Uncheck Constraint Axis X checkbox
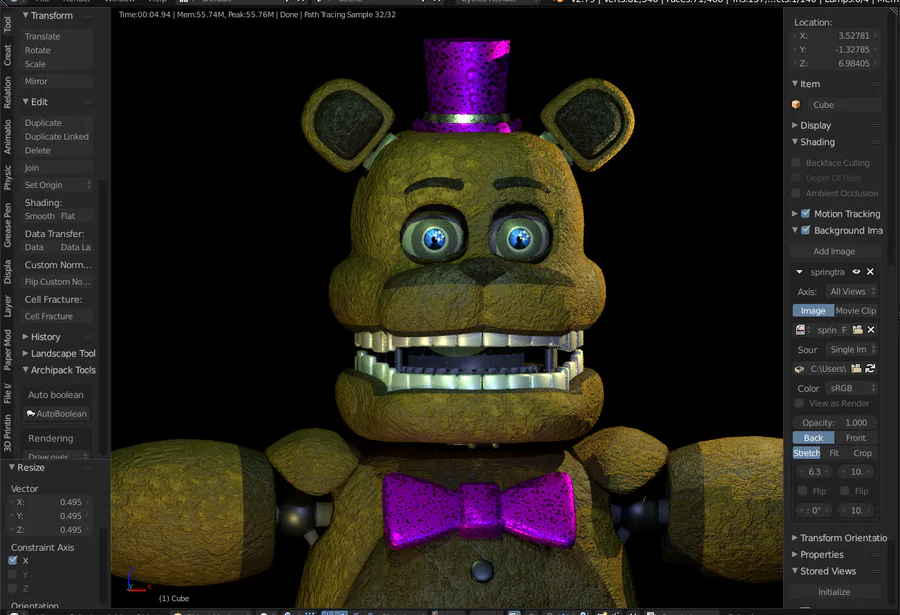The height and width of the screenshot is (615, 900). (x=13, y=560)
